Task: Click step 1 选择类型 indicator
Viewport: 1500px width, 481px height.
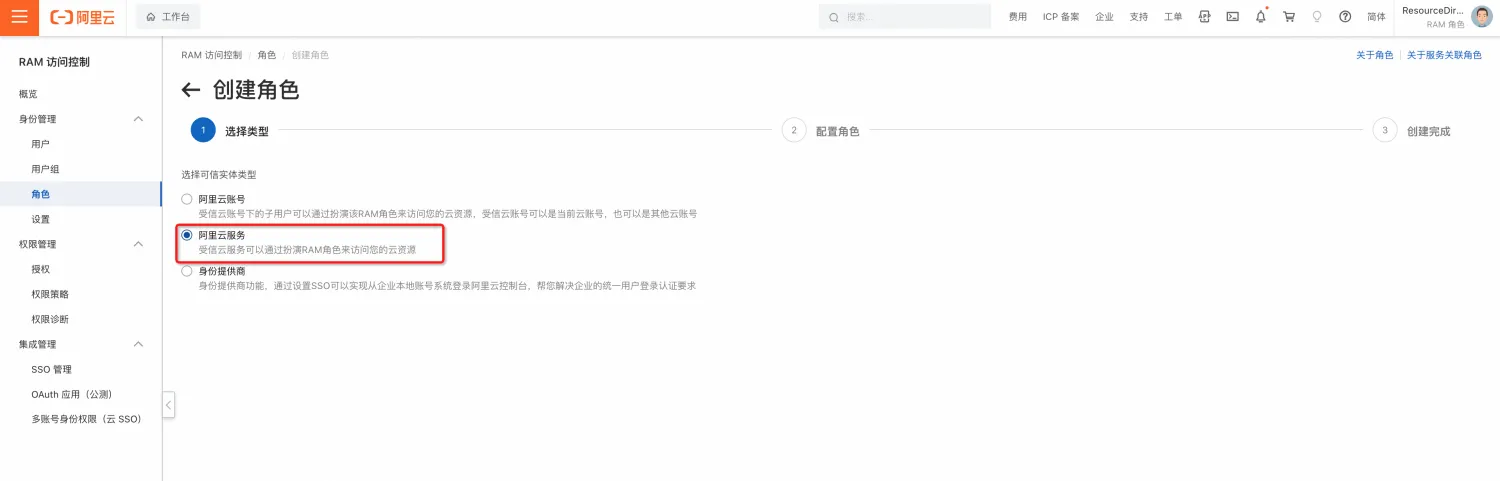Action: [x=202, y=130]
